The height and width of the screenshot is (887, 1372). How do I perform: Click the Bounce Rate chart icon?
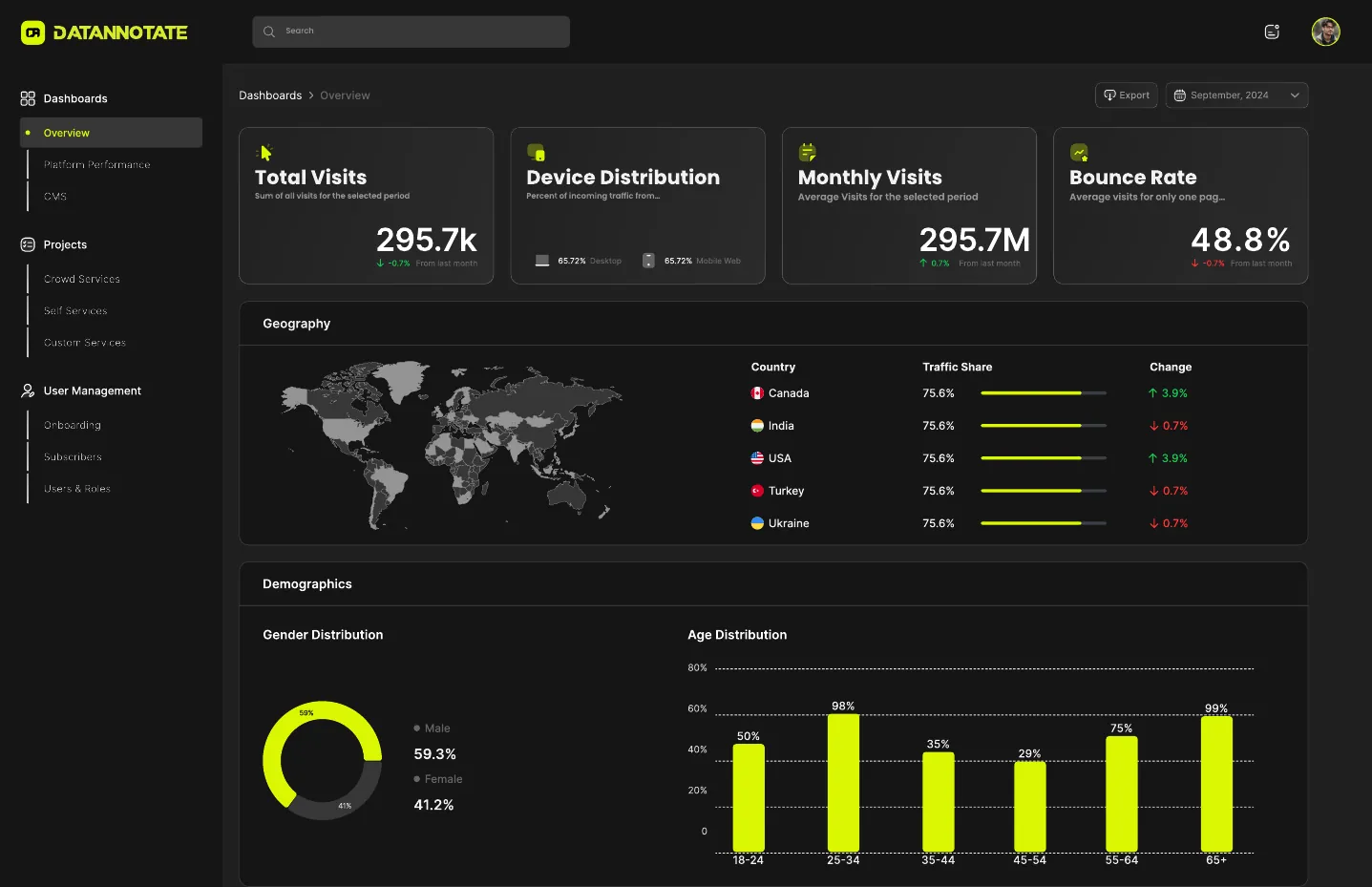click(1079, 152)
